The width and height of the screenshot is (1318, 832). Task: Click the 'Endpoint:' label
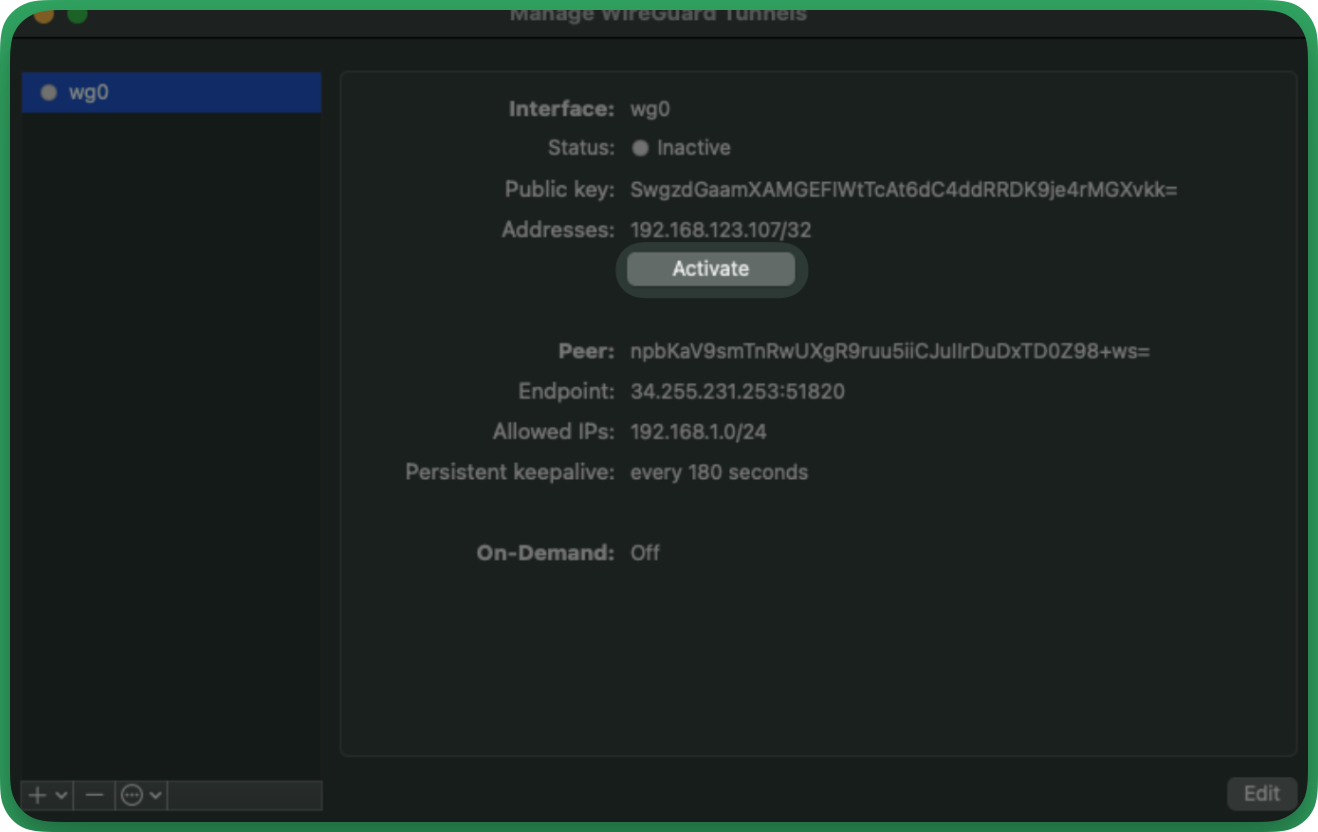pyautogui.click(x=566, y=392)
